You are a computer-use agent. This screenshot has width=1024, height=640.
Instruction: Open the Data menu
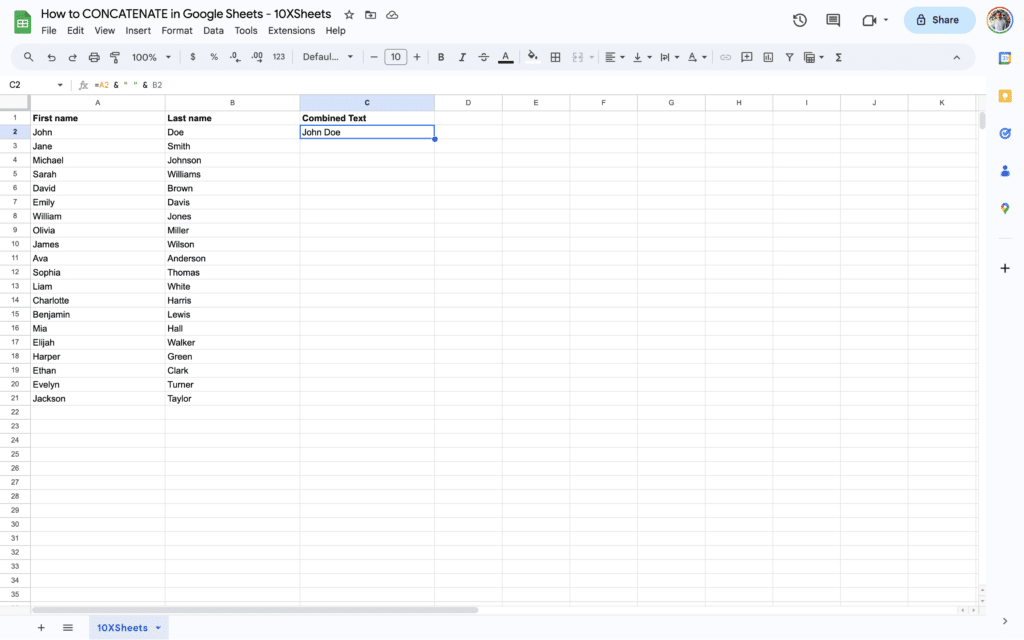(x=213, y=30)
